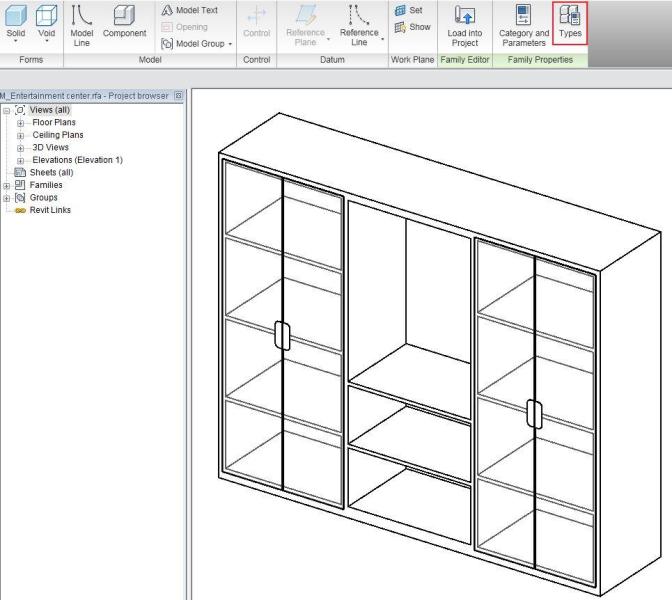The width and height of the screenshot is (672, 600).
Task: Click Show work plane
Action: (412, 27)
